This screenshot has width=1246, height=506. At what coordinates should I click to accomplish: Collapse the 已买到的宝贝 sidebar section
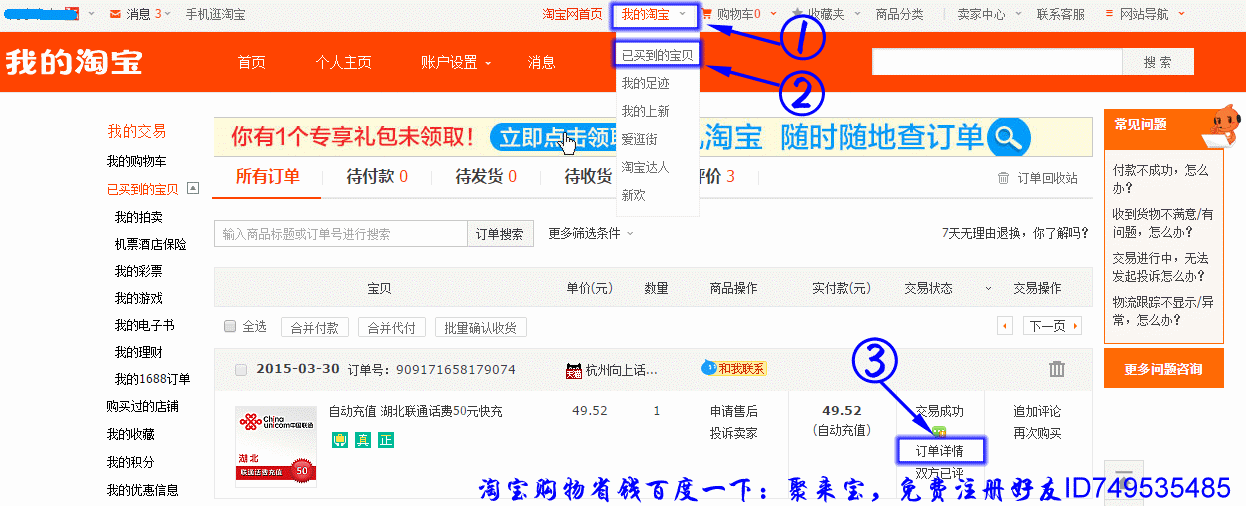(193, 188)
